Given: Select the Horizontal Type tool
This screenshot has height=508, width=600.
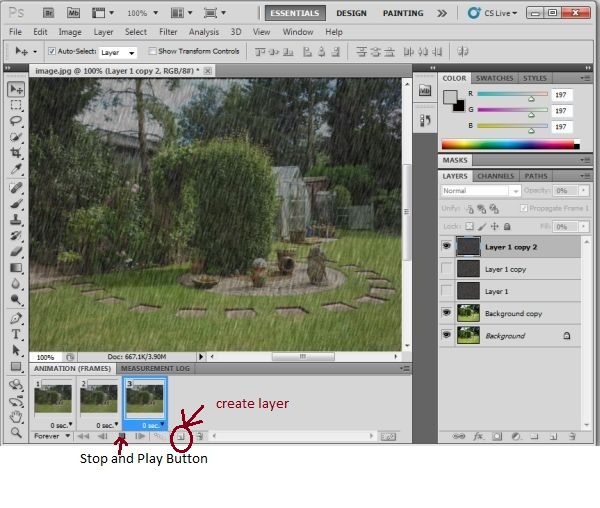Looking at the screenshot, I should pos(16,334).
